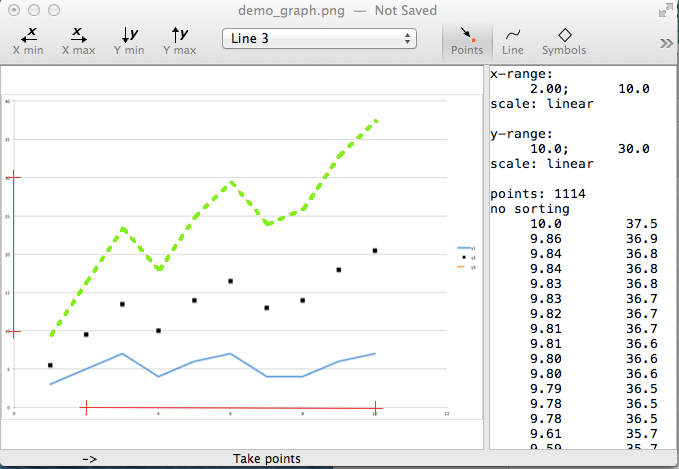Viewport: 679px width, 469px height.
Task: Click the arrow button at bottom left
Action: [89, 459]
